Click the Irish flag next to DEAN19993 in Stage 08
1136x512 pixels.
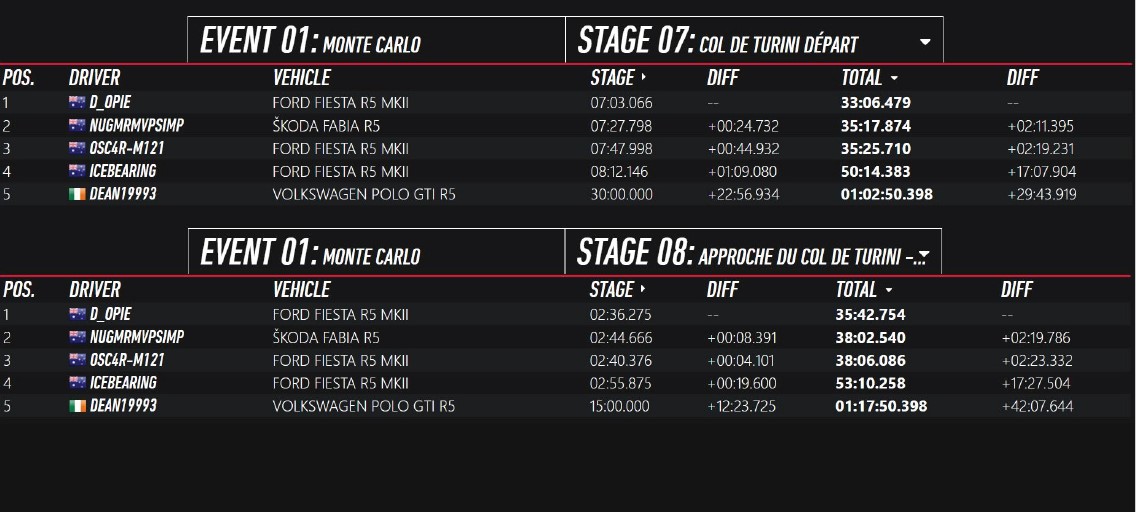(77, 406)
